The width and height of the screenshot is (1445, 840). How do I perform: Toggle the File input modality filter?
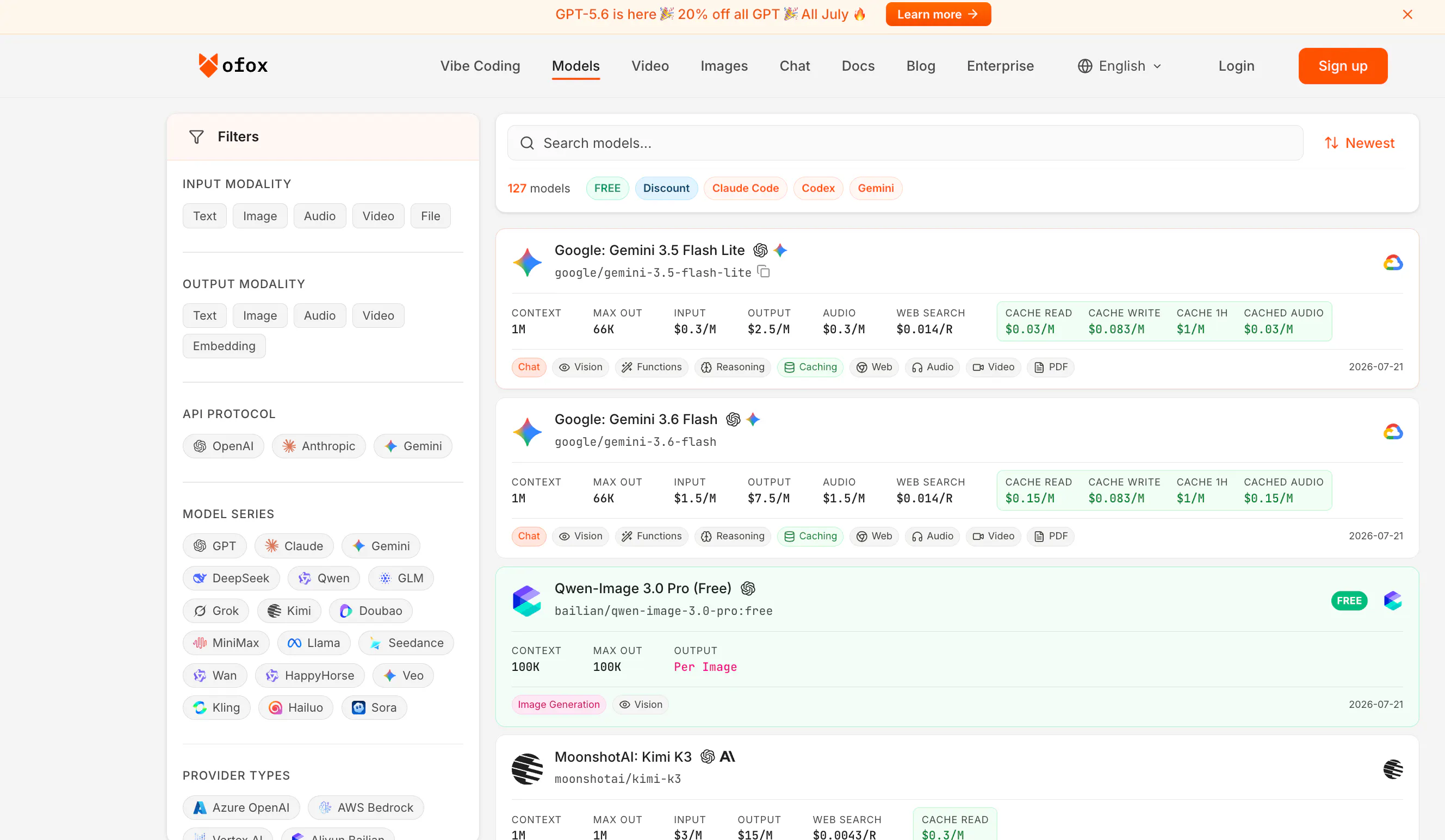coord(431,216)
